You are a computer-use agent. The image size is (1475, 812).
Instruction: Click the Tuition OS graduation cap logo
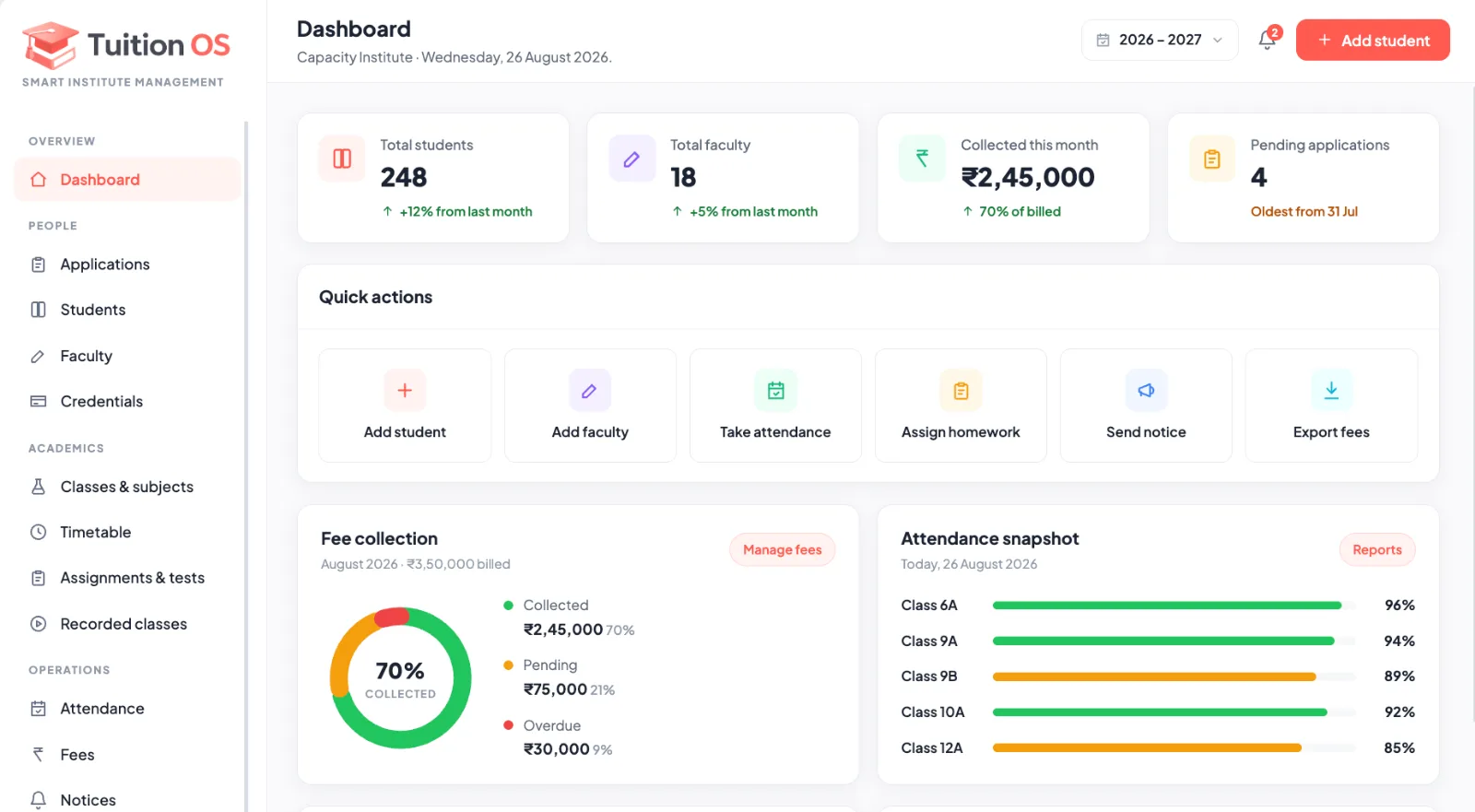tap(51, 45)
